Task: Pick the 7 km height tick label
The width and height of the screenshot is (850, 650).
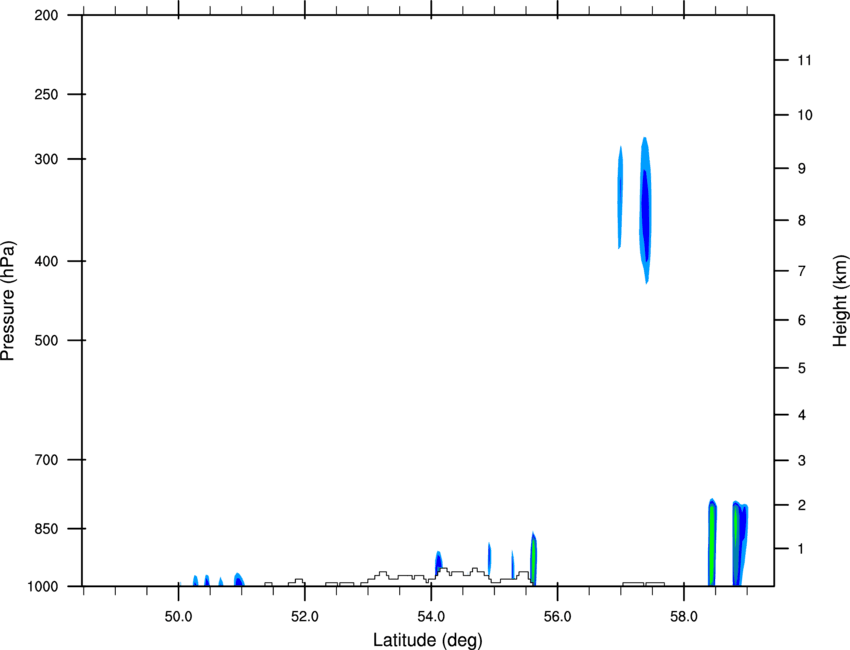Action: (x=802, y=271)
